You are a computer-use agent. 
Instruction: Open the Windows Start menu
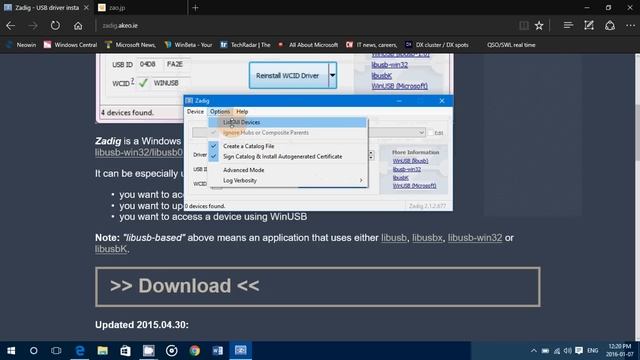(11, 351)
